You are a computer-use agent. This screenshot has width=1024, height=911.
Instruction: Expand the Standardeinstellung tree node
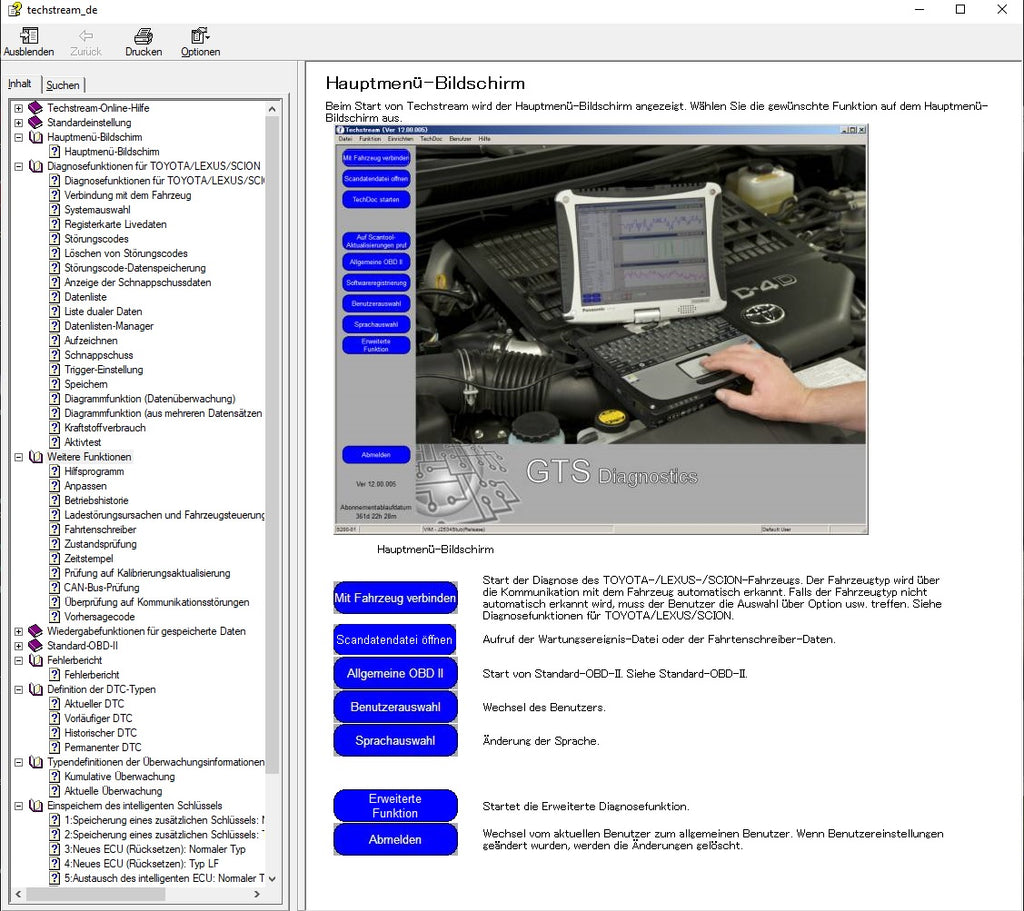click(18, 123)
